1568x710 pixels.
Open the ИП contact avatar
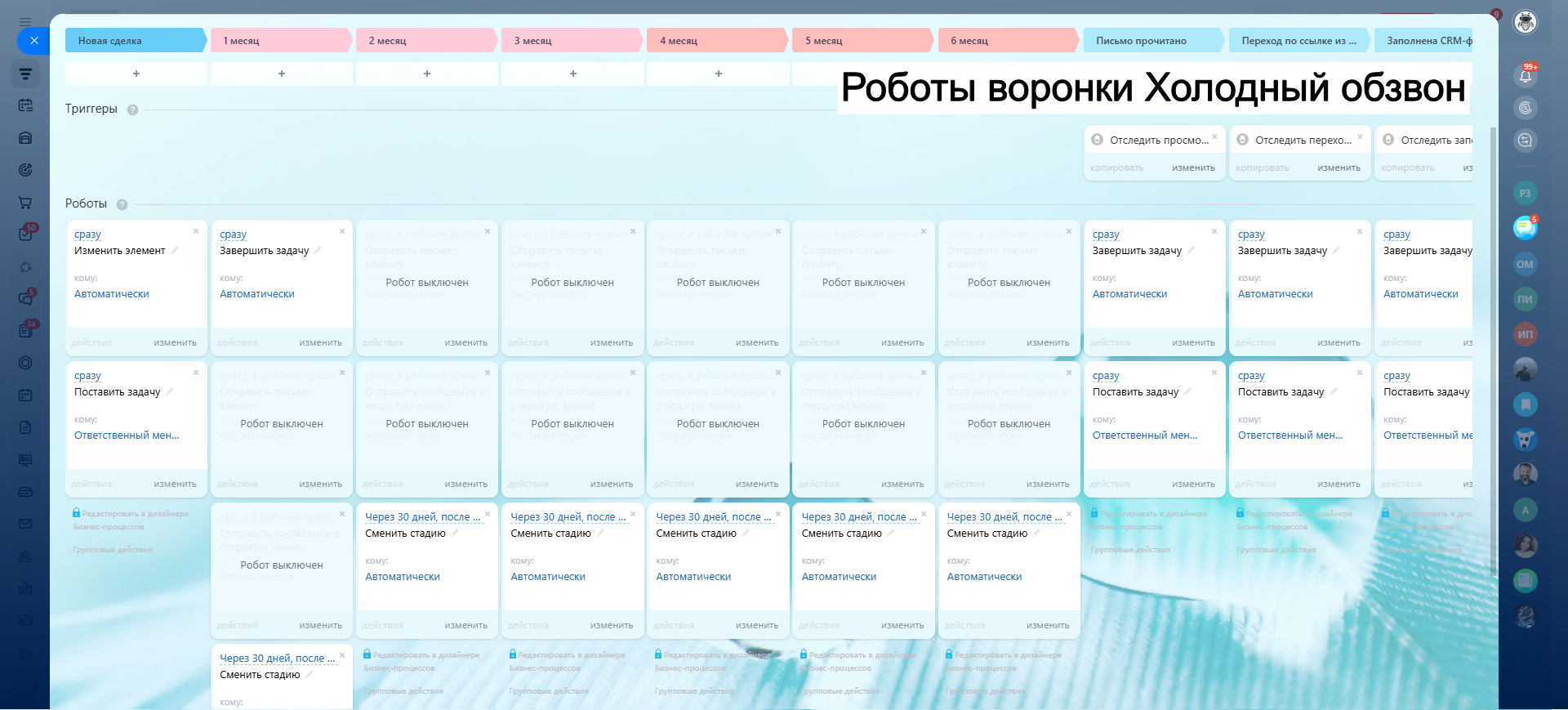[x=1525, y=334]
